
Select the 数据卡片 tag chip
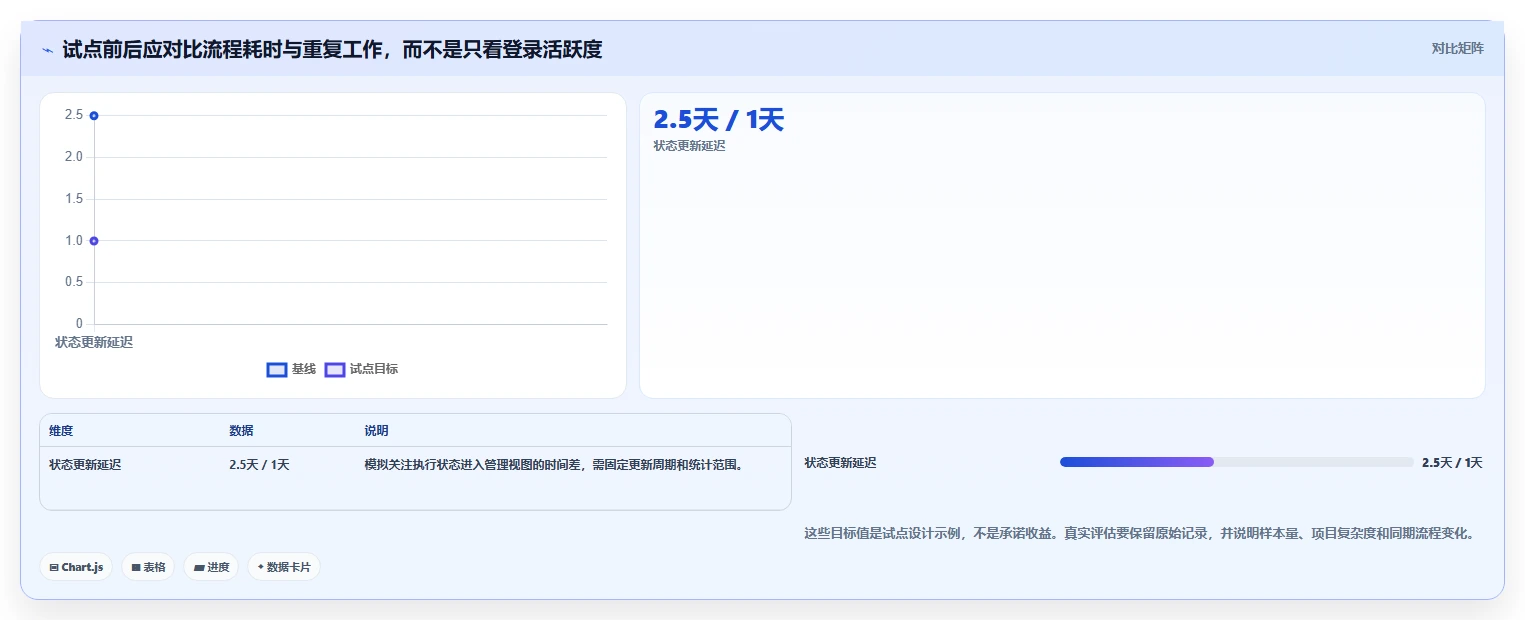point(284,567)
